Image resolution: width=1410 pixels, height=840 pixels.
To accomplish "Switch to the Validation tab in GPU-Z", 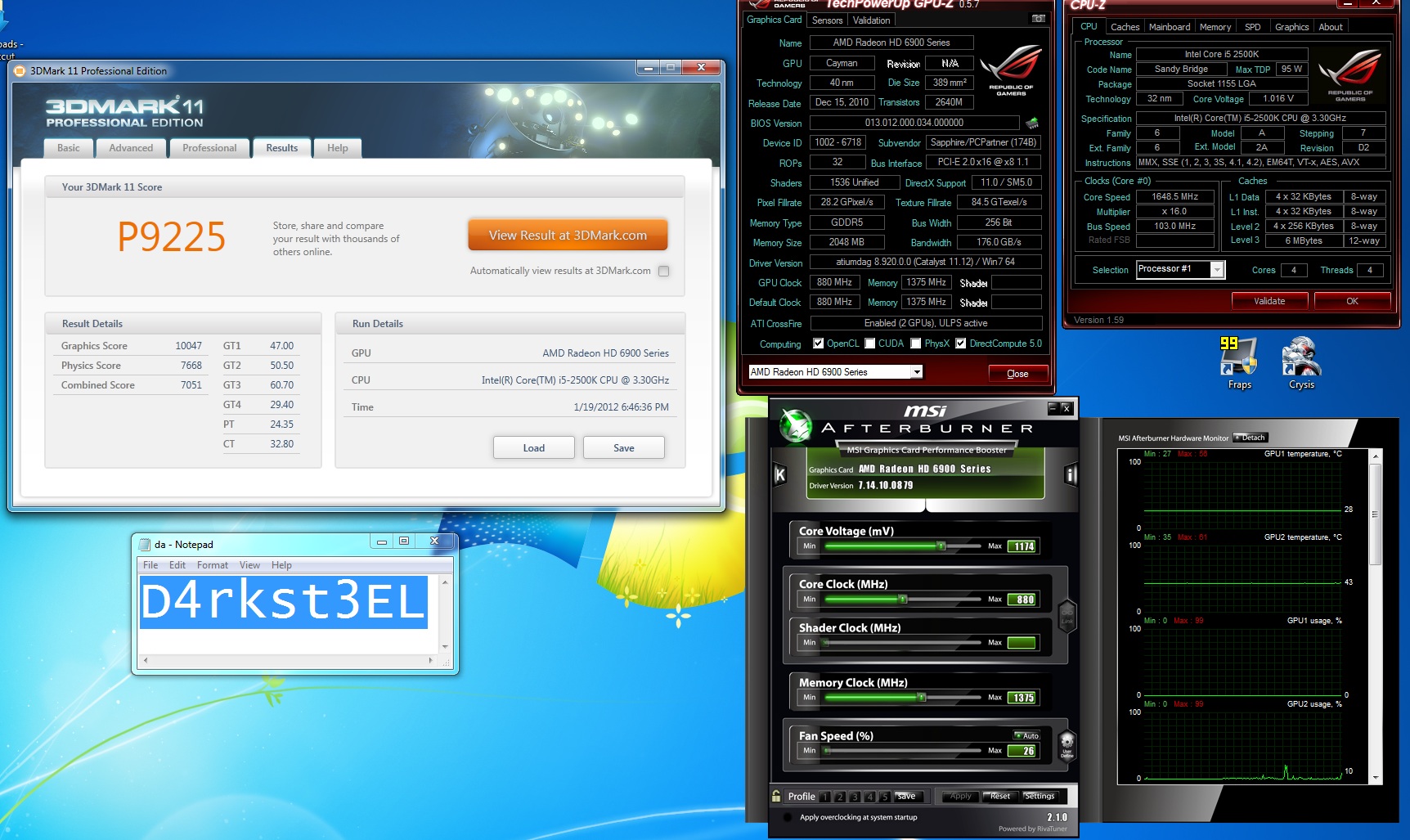I will 871,20.
